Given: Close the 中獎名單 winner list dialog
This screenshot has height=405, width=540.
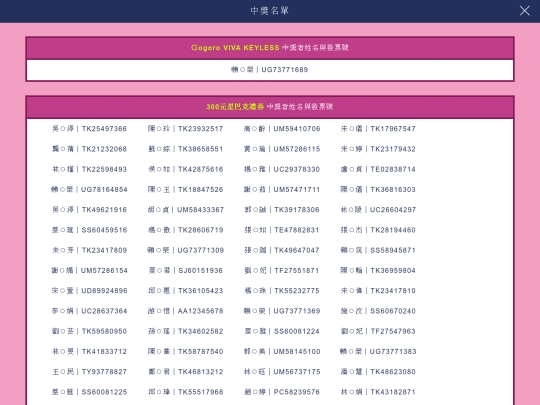Looking at the screenshot, I should coord(525,11).
